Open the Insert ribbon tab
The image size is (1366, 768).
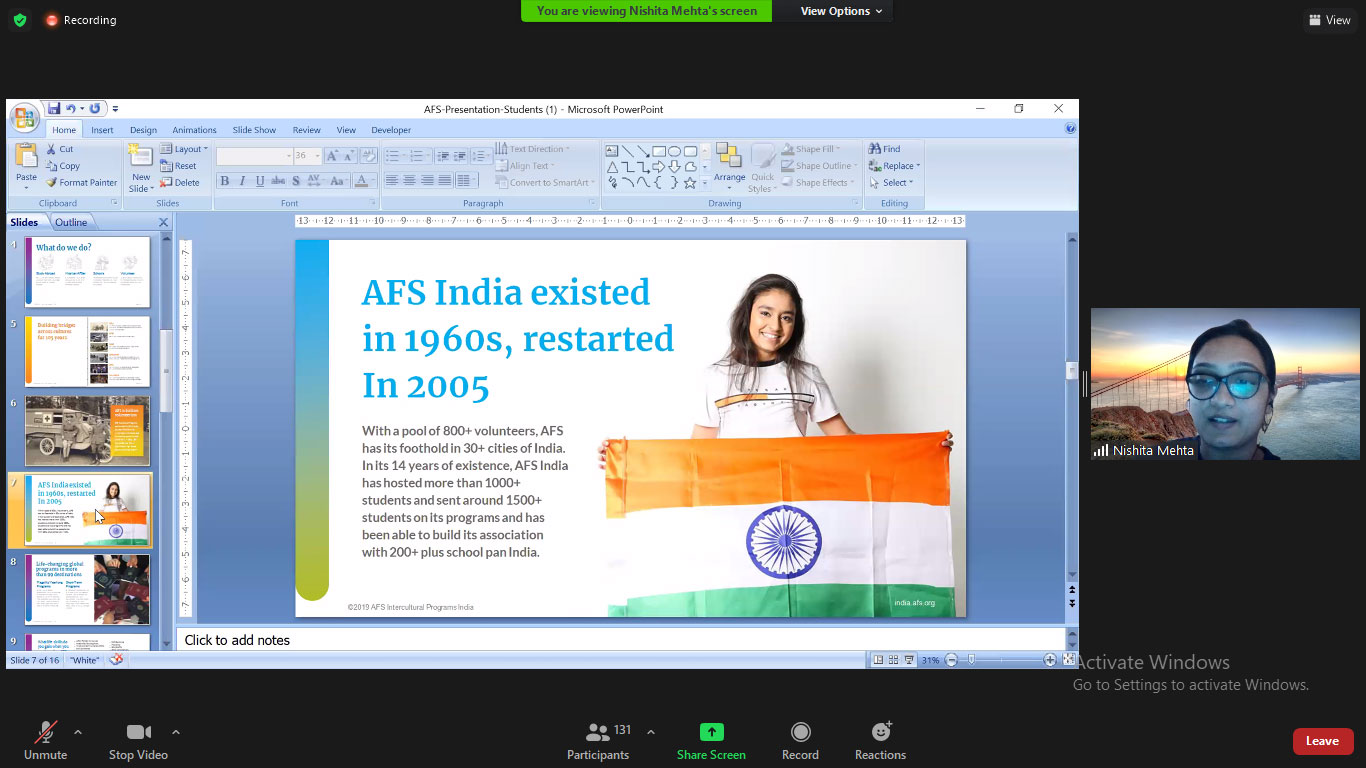pyautogui.click(x=102, y=130)
